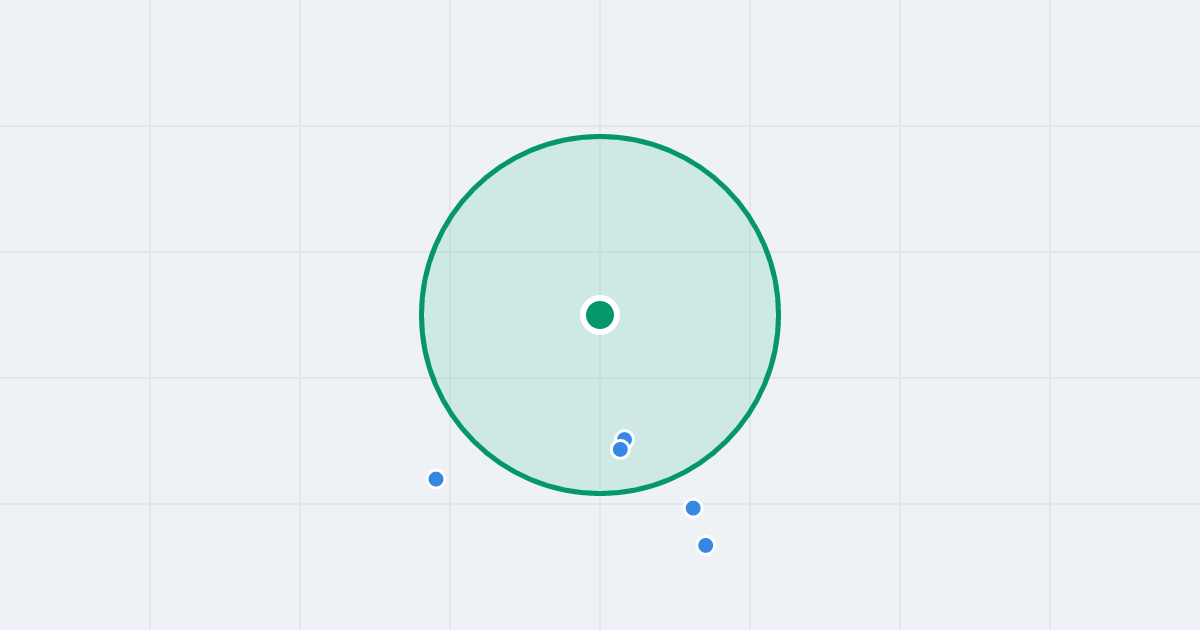Click the empty map directly below the green circle

(x=600, y=560)
